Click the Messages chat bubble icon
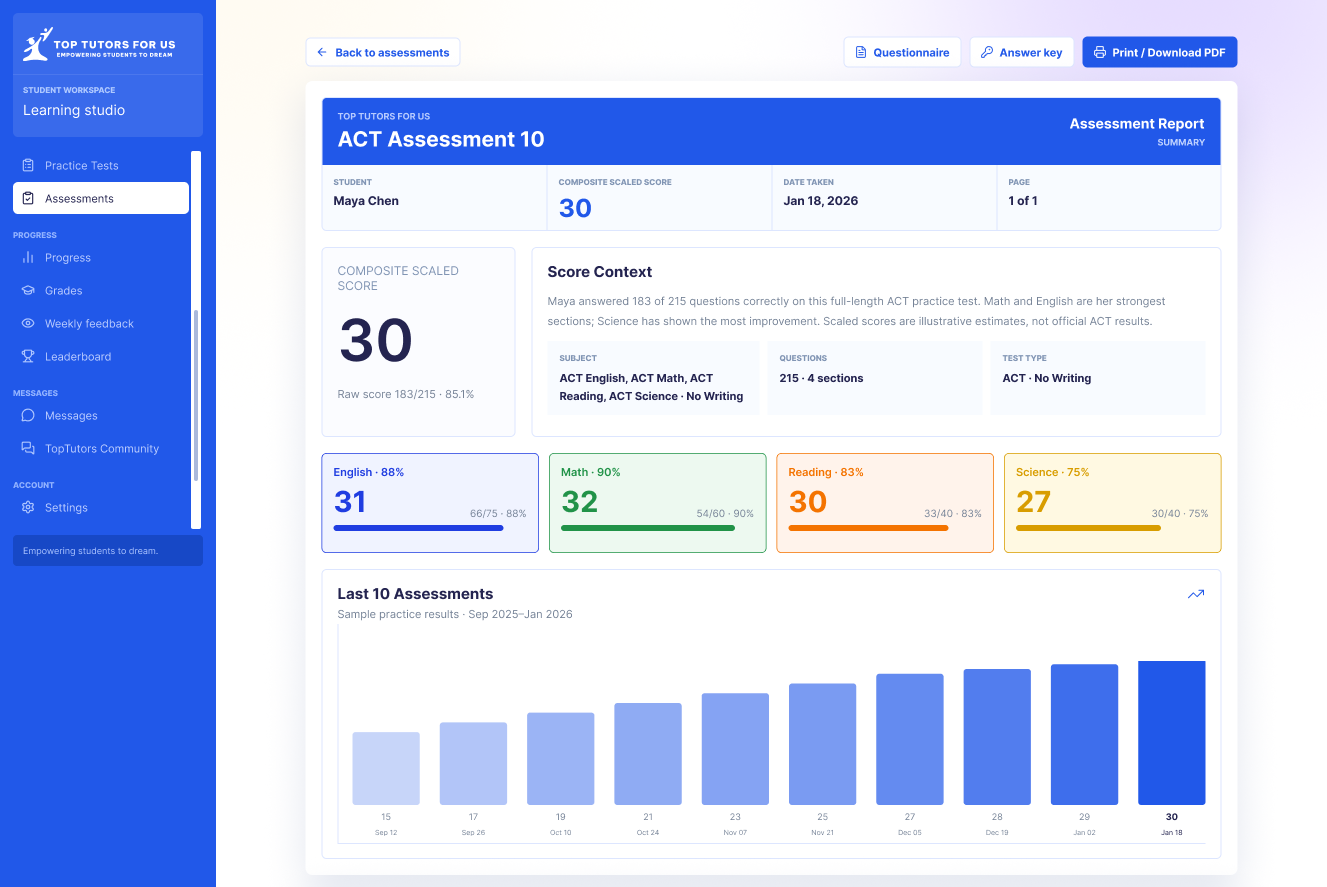The image size is (1327, 887). click(28, 415)
